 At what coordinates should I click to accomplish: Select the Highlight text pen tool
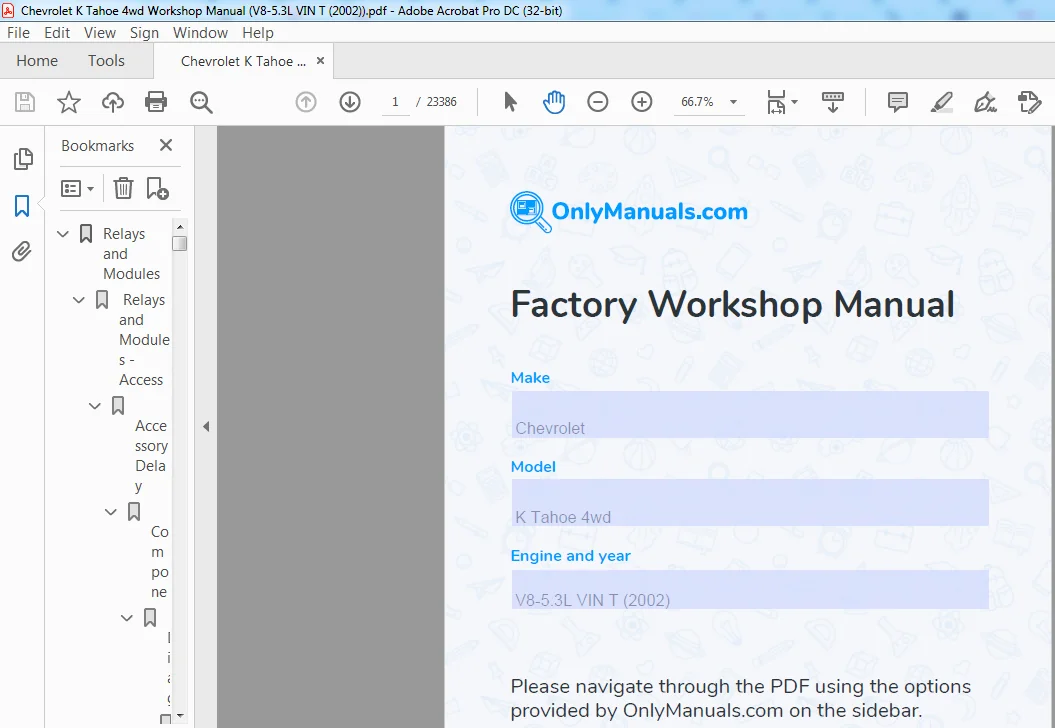[941, 102]
